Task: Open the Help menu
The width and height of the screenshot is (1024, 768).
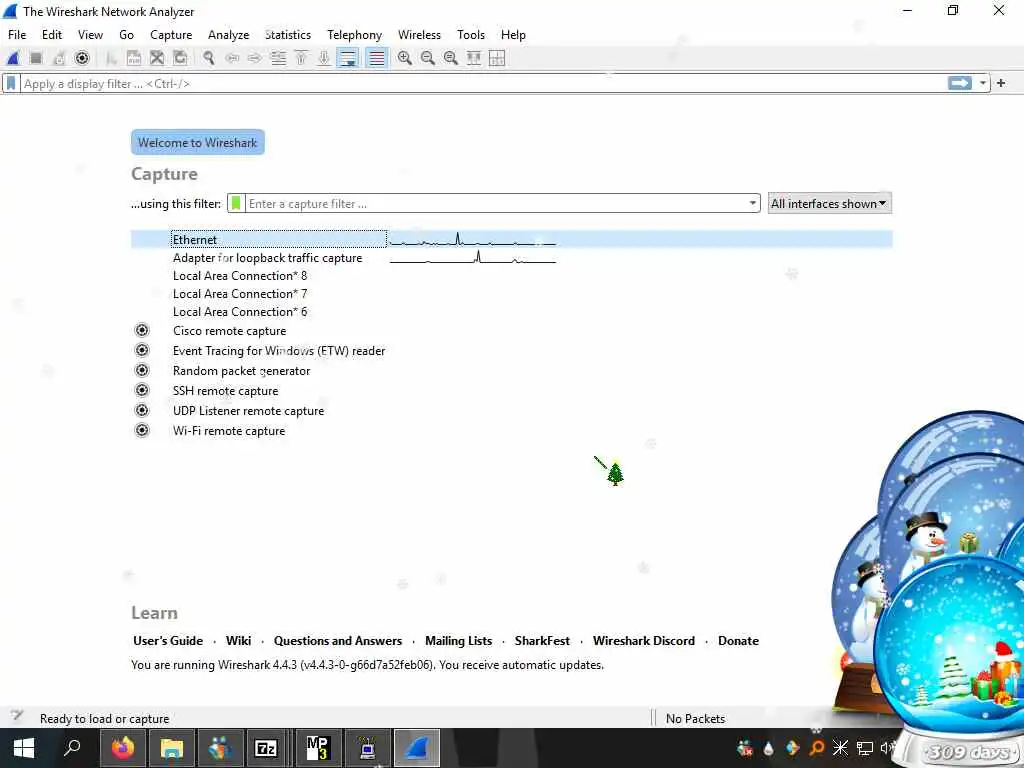Action: coord(513,35)
